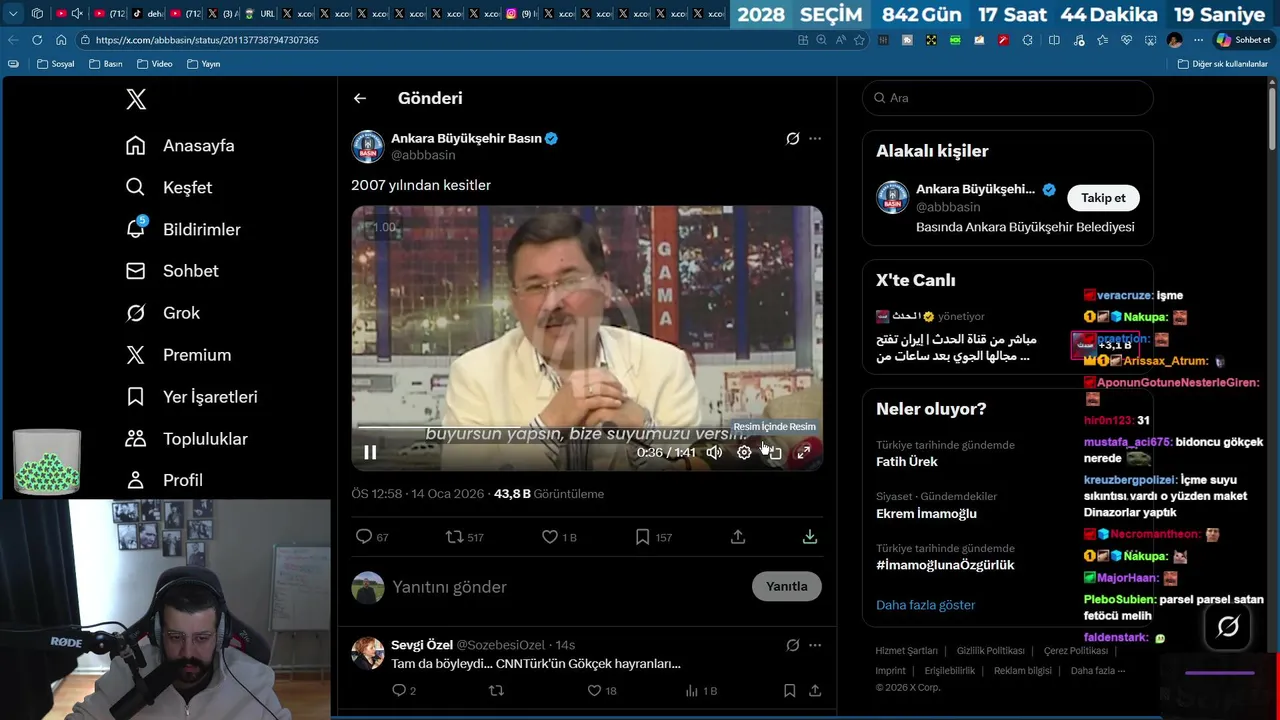Enter video fullscreen
The image size is (1280, 720).
point(803,452)
